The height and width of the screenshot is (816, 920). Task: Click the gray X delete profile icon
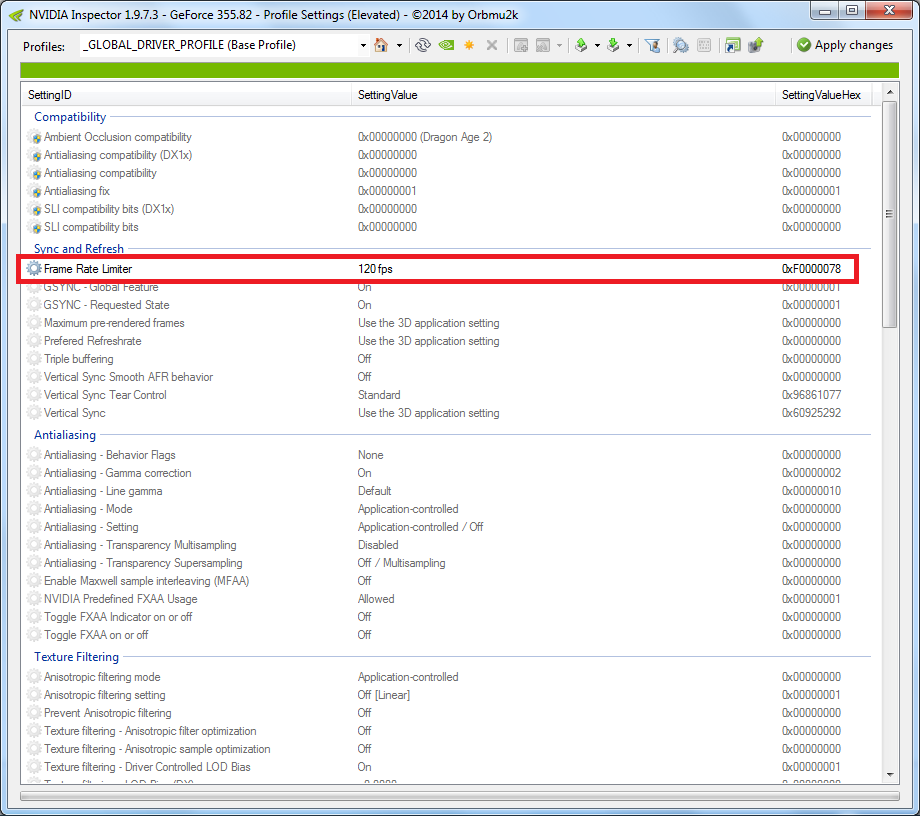492,45
